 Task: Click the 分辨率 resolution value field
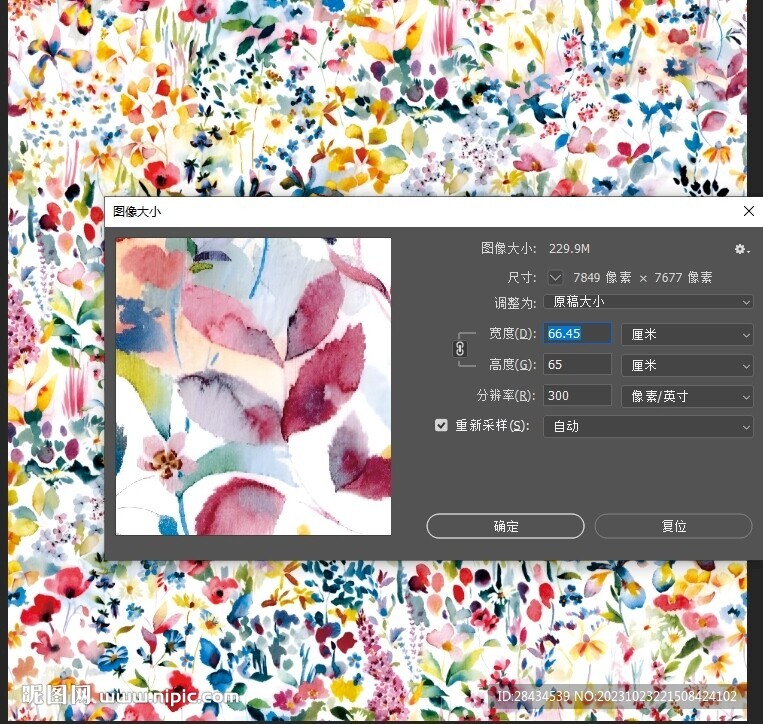[x=577, y=396]
